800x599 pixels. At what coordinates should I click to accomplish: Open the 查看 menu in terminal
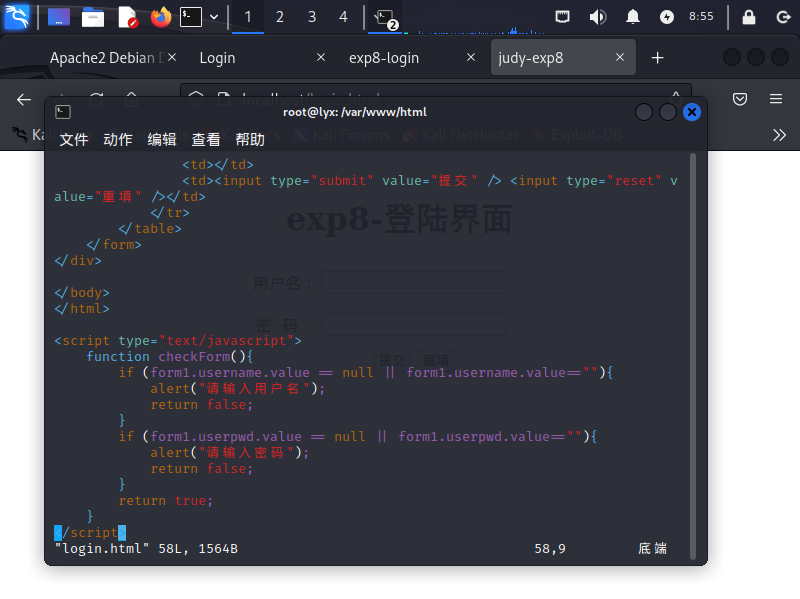tap(206, 139)
